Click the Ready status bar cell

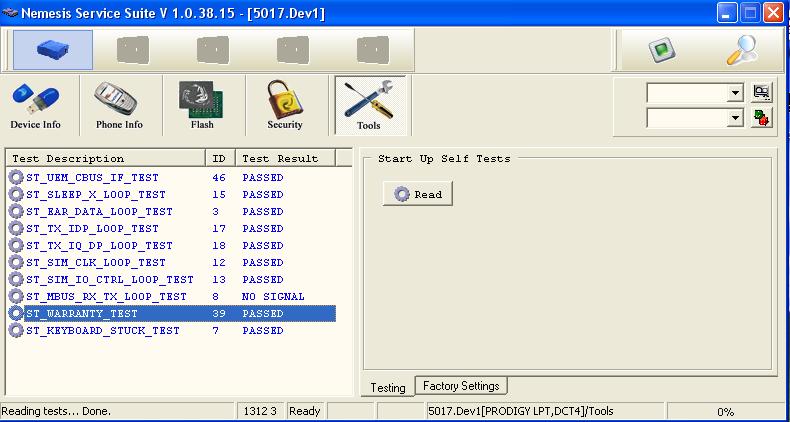pos(305,411)
